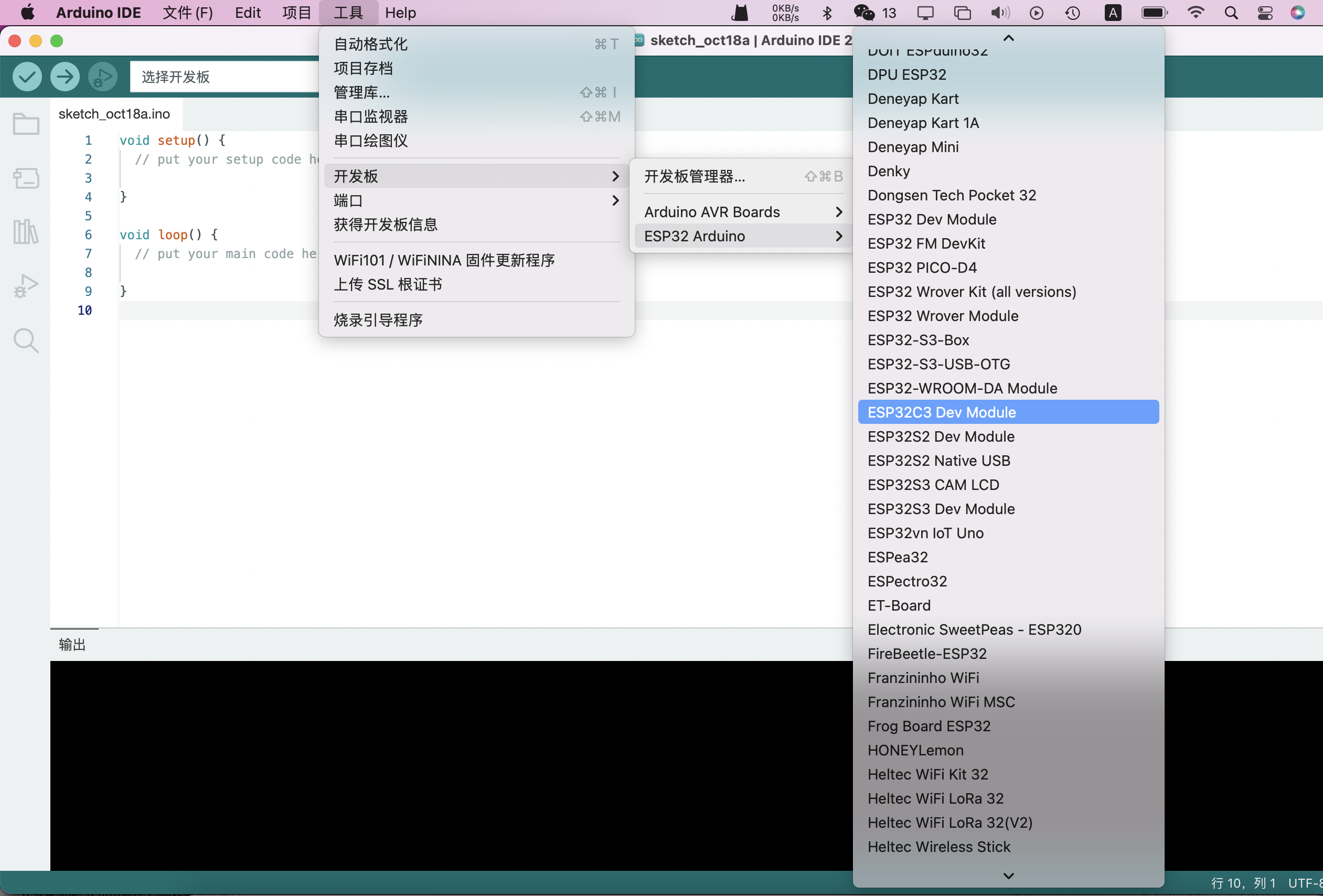Image resolution: width=1323 pixels, height=896 pixels.
Task: Click the Siri icon in menu bar
Action: click(x=1297, y=13)
